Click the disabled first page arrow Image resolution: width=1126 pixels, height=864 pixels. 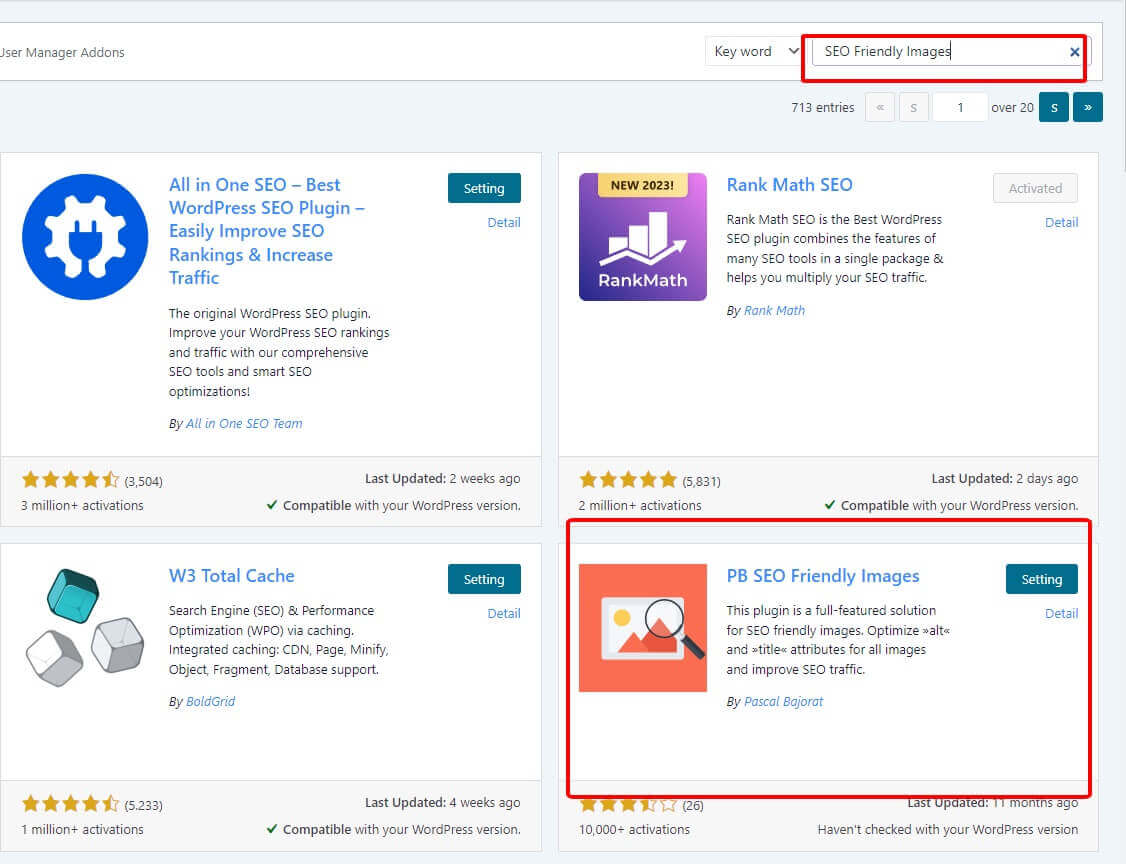pos(880,107)
